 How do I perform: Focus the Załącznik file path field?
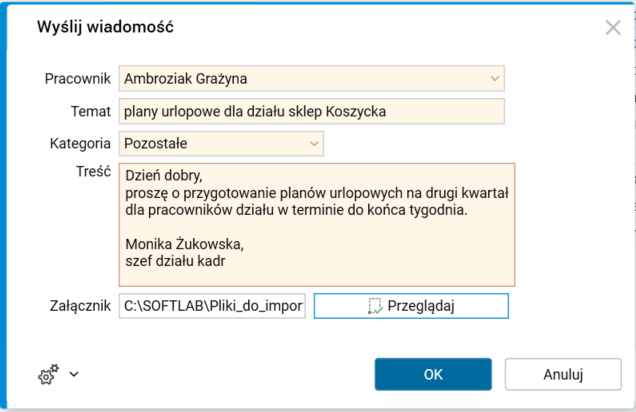(x=213, y=306)
